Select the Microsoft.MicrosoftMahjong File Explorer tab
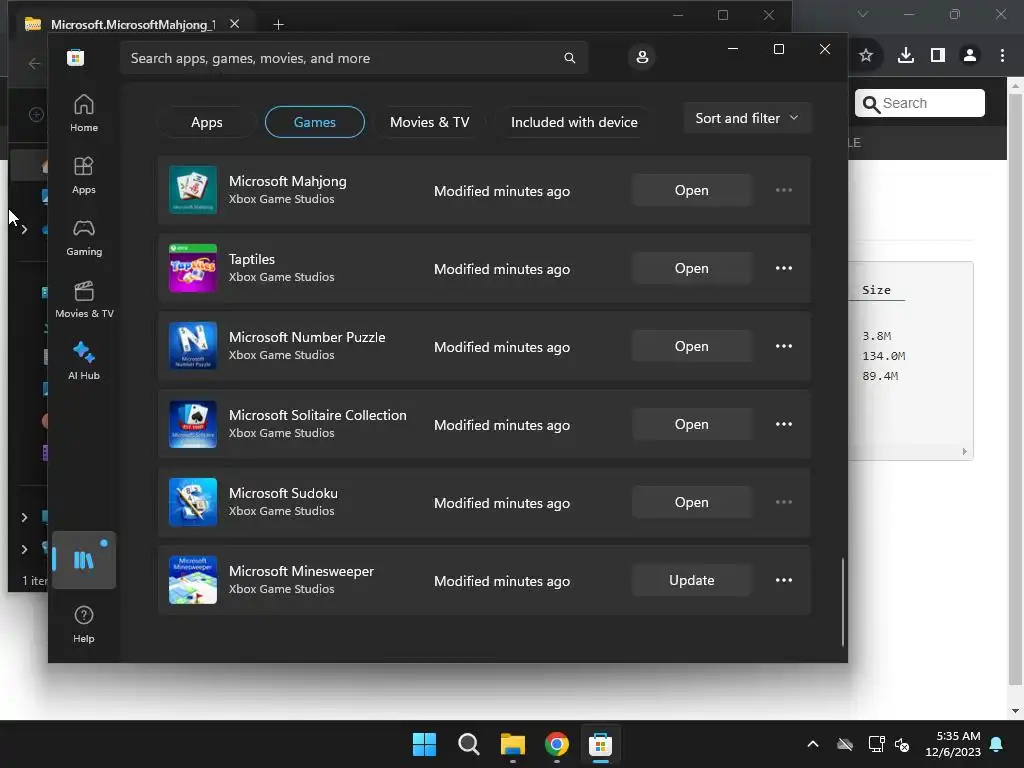Image resolution: width=1024 pixels, height=768 pixels. coord(133,24)
